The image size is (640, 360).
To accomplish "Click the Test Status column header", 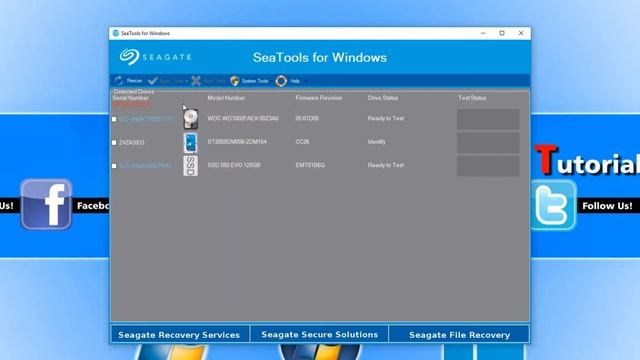I will tap(472, 98).
